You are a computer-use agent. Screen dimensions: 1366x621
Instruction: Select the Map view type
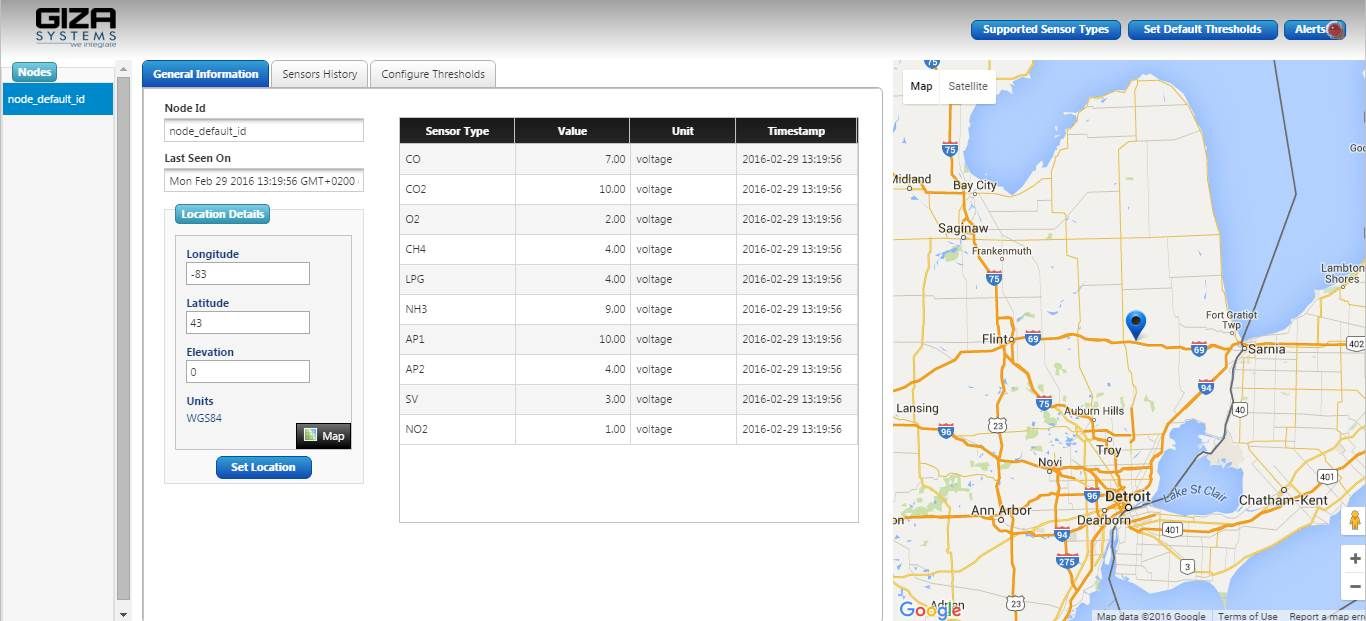click(921, 86)
